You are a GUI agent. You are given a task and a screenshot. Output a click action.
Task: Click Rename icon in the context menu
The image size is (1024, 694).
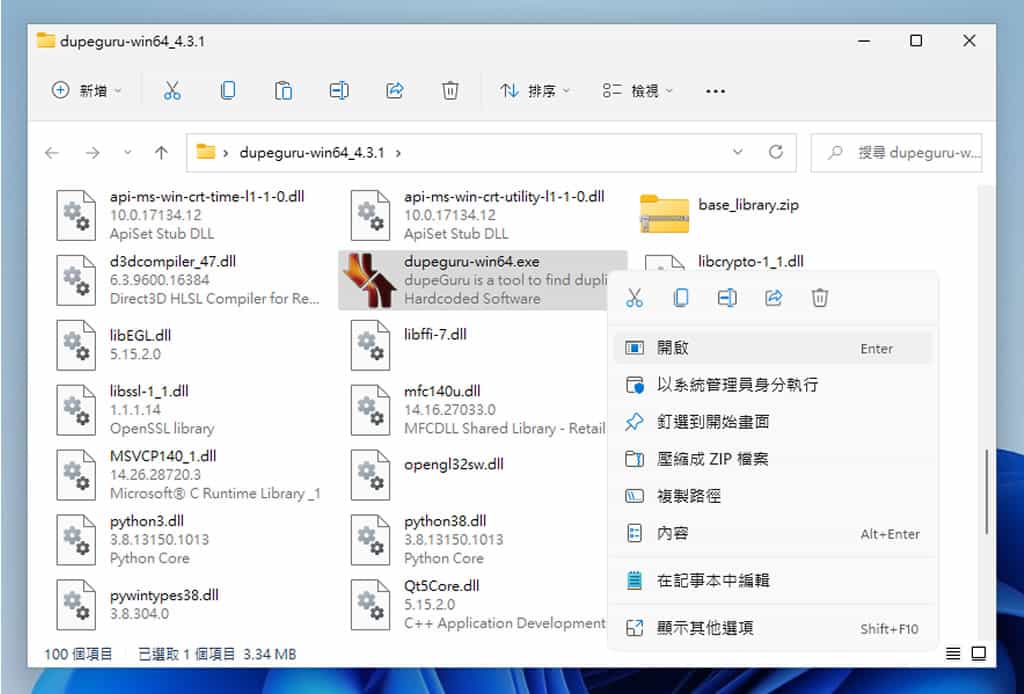pos(727,298)
